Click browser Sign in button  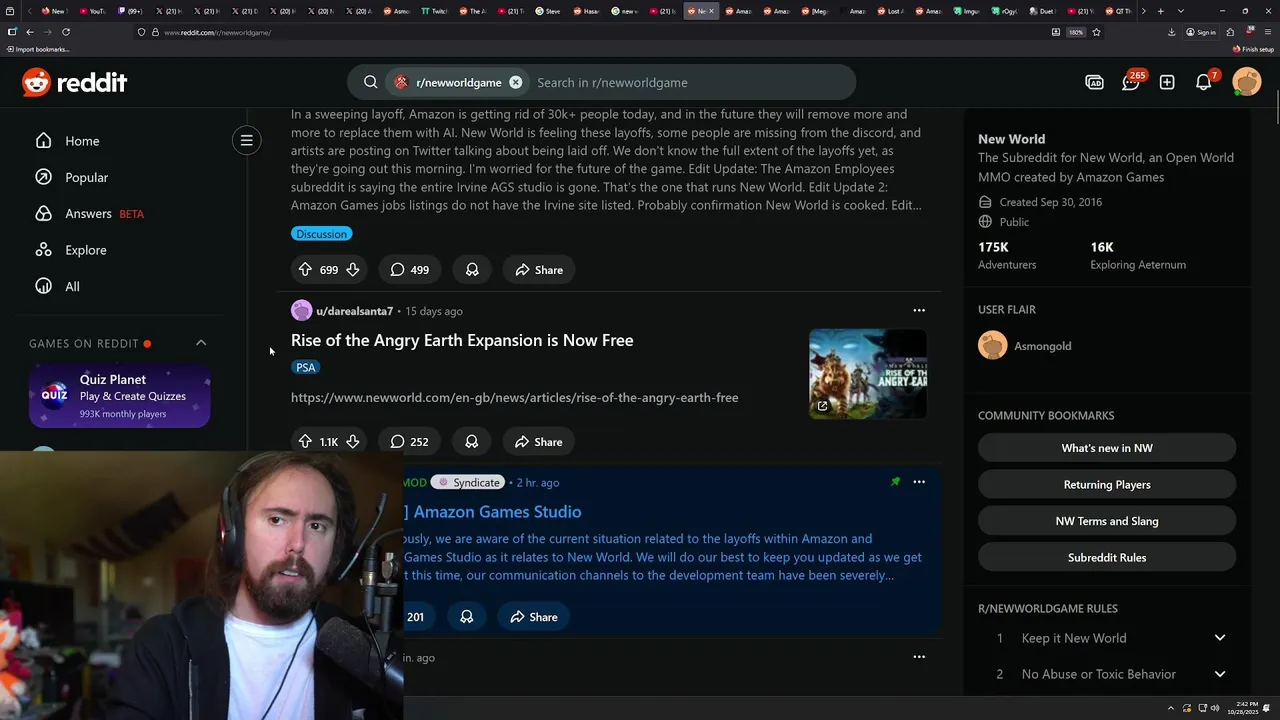point(1201,32)
